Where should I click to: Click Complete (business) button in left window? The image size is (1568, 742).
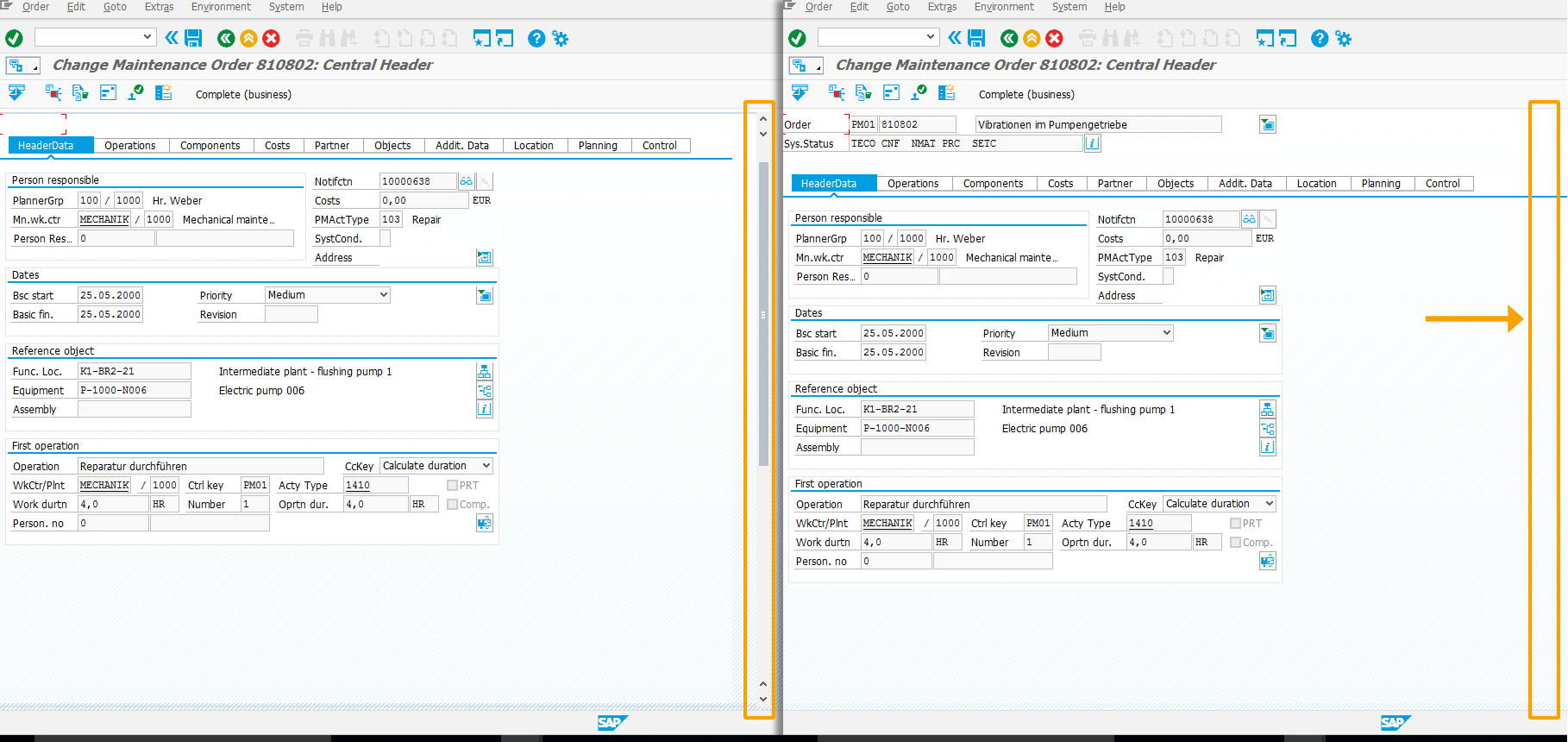click(243, 95)
